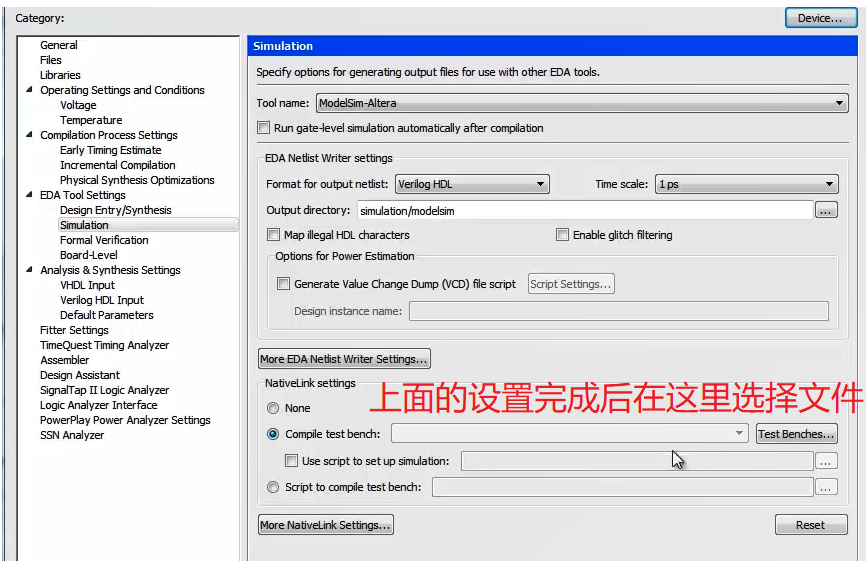Image resolution: width=866 pixels, height=561 pixels.
Task: Open the Test Benches dialog
Action: (796, 435)
